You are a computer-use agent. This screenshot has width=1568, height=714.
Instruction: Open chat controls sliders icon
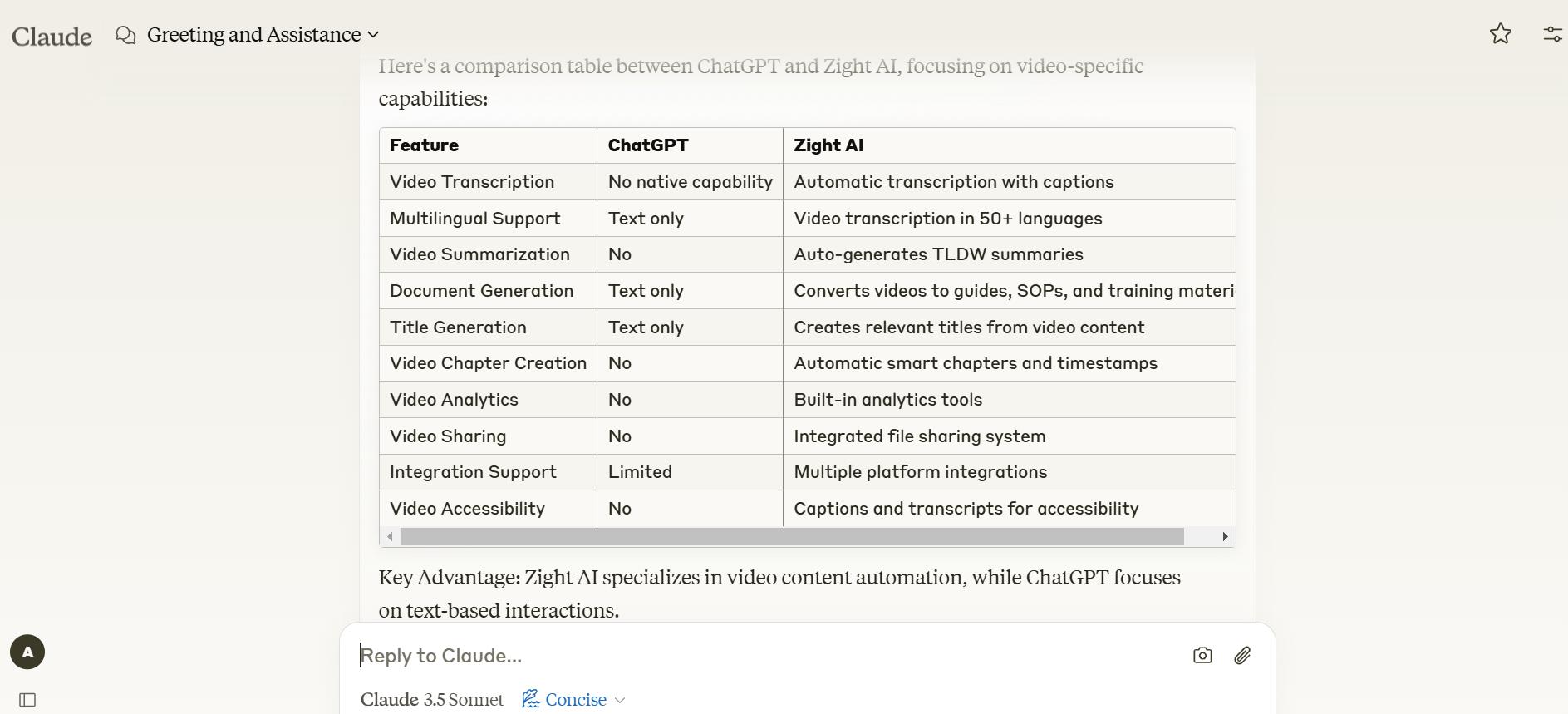tap(1552, 34)
